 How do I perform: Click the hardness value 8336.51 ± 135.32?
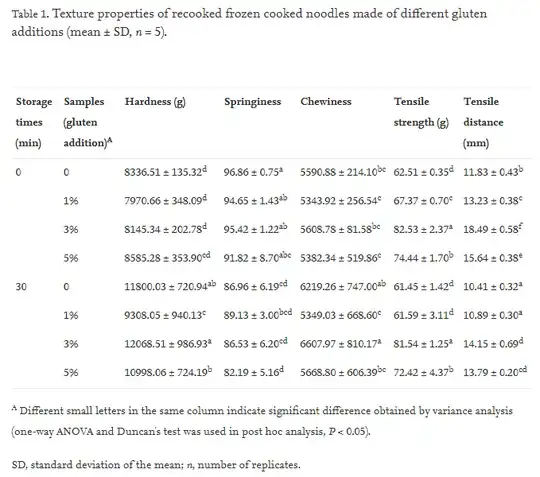click(x=166, y=172)
